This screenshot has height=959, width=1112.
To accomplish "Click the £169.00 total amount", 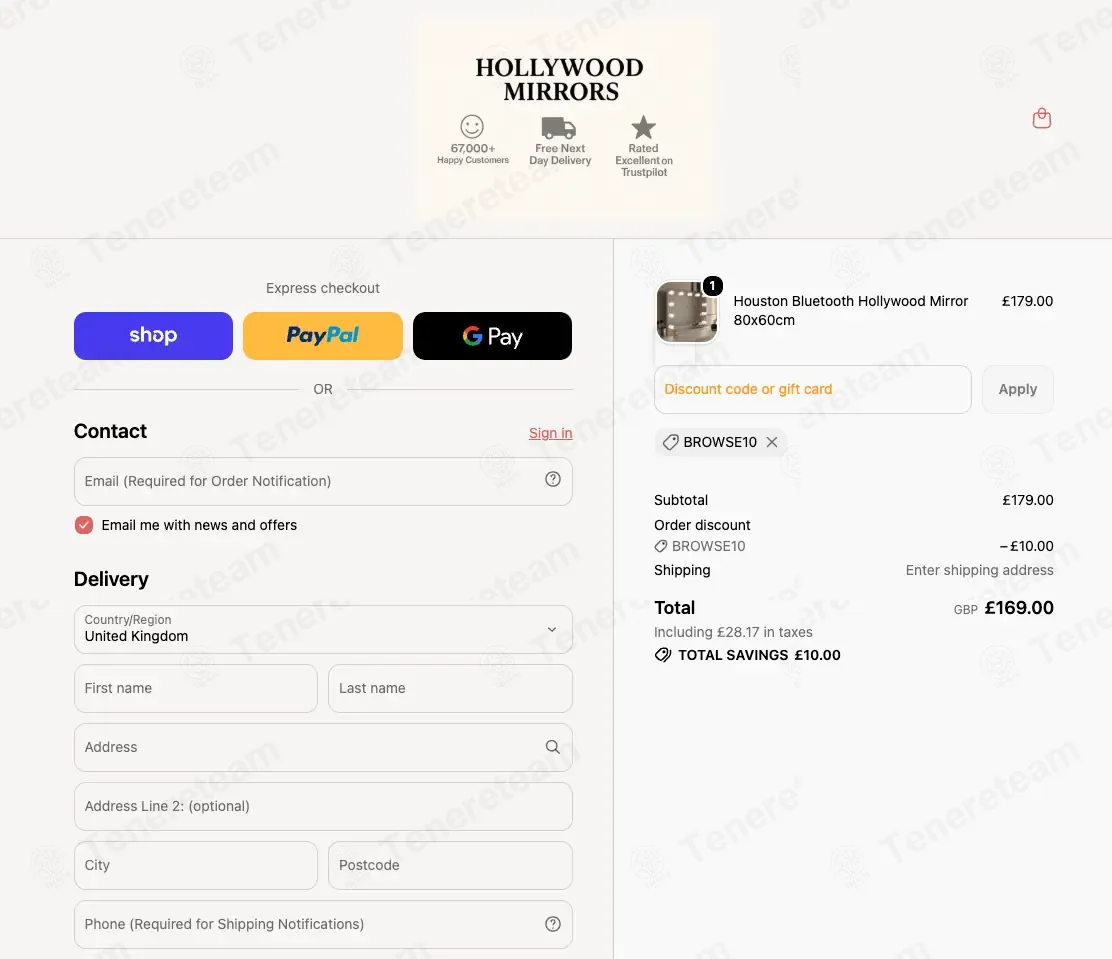I will (1018, 608).
